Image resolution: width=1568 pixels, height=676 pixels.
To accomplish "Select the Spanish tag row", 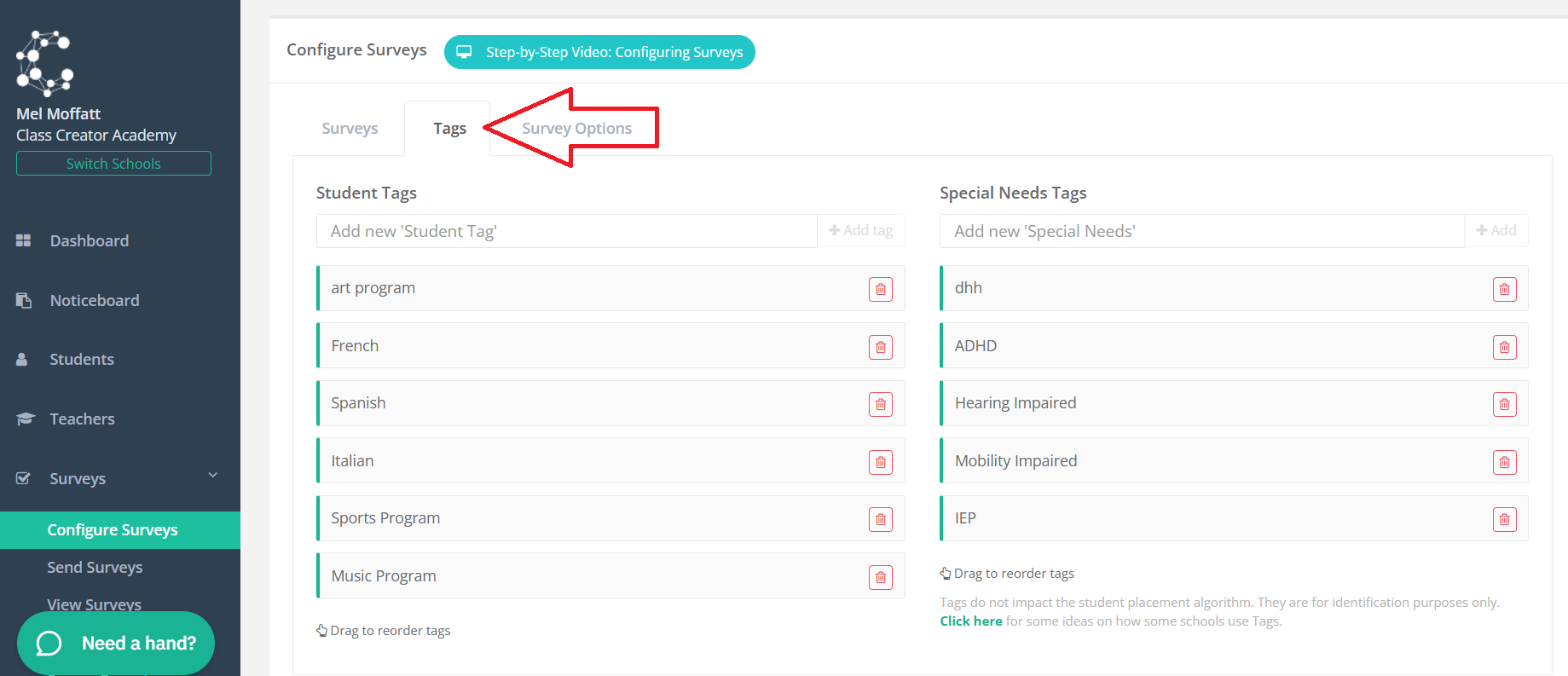I will pos(610,403).
